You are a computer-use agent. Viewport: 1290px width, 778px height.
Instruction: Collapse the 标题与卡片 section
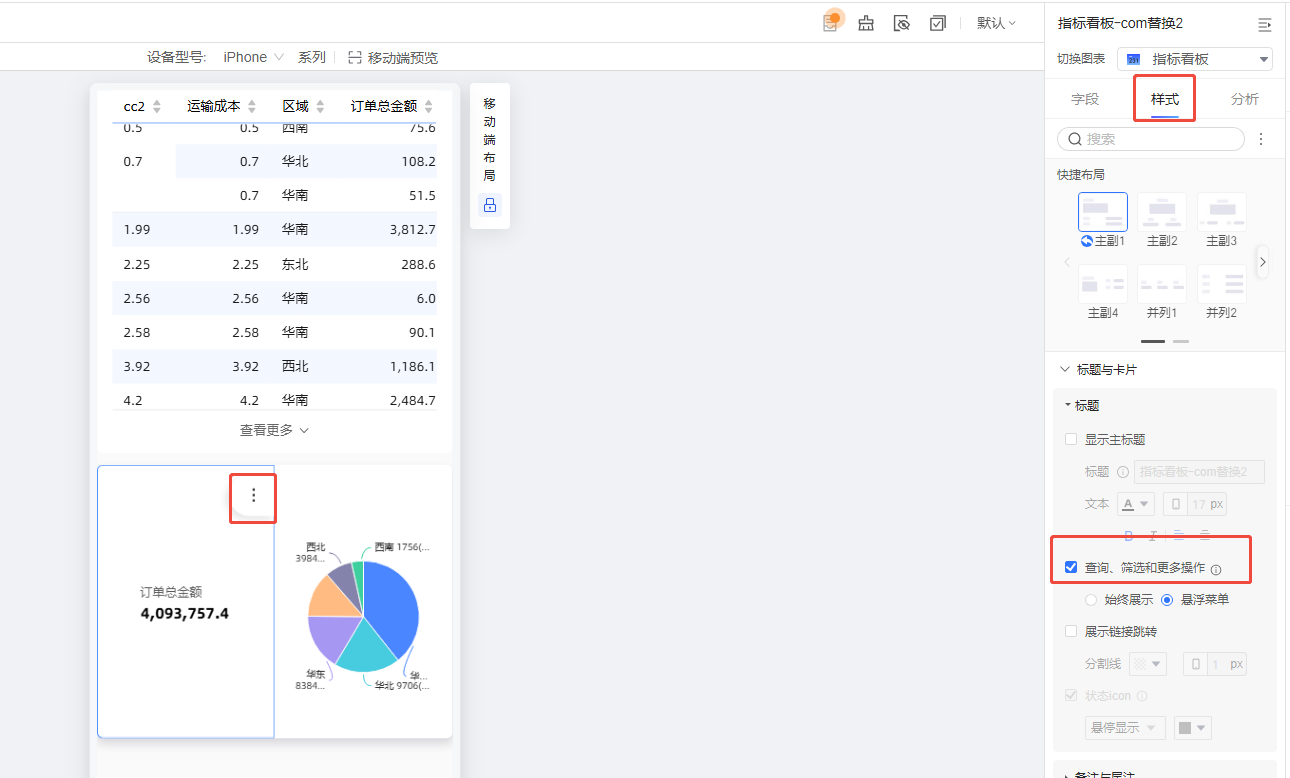pyautogui.click(x=1064, y=369)
